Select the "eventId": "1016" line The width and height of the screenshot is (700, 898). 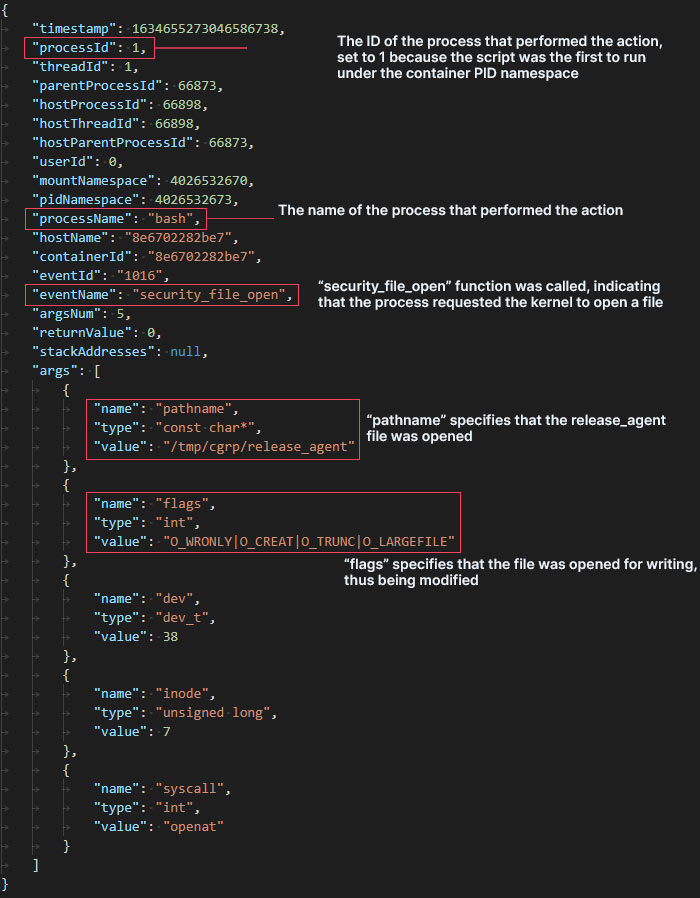[x=101, y=275]
